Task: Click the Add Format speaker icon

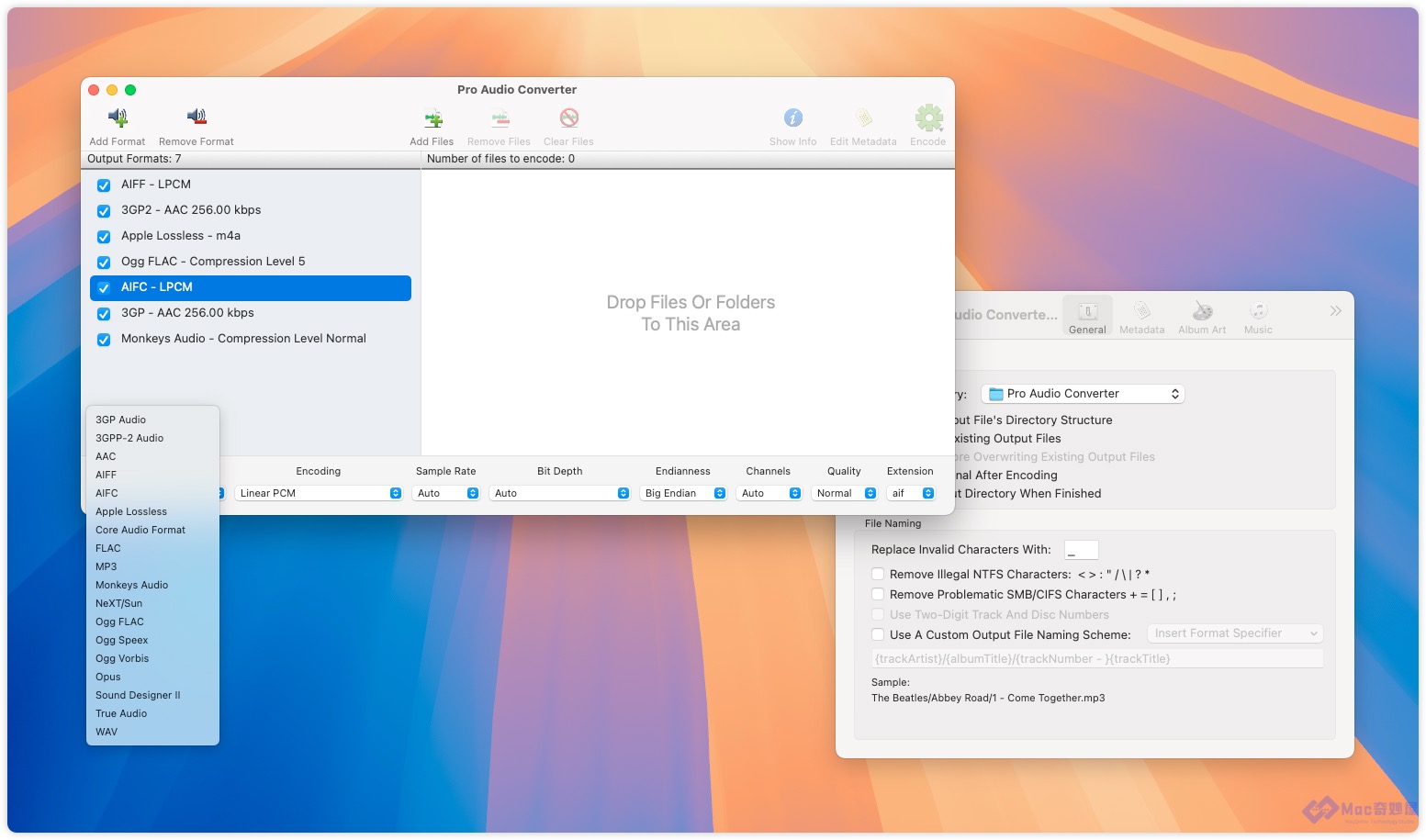Action: [118, 118]
